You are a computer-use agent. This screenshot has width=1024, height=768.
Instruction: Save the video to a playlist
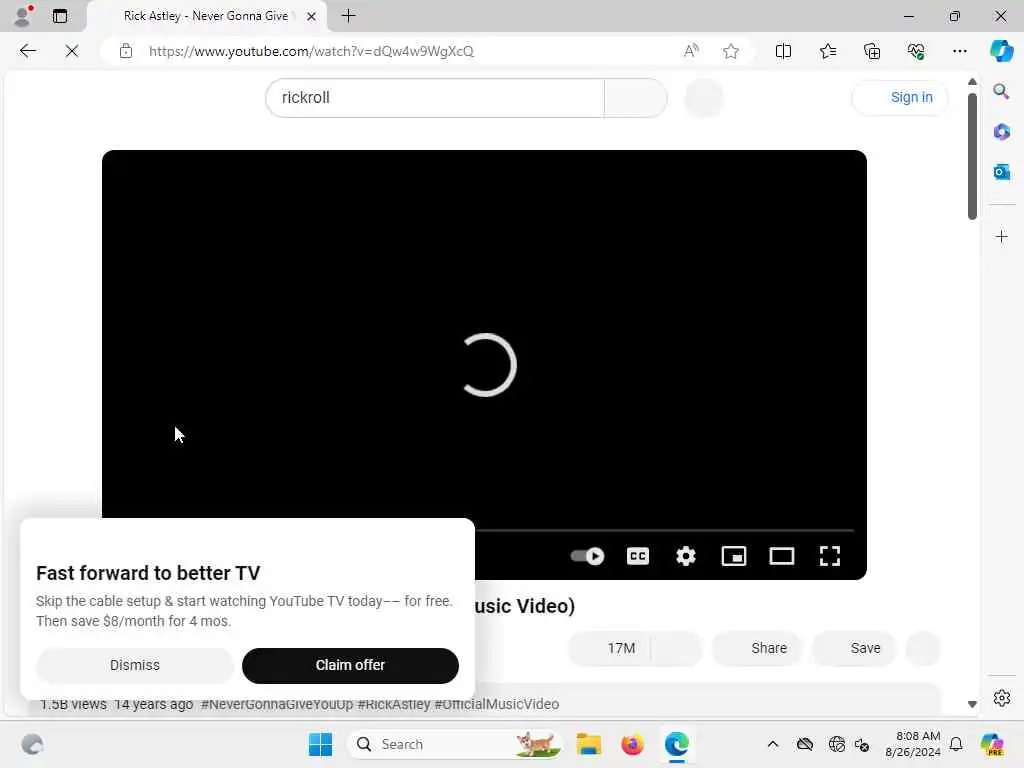point(854,648)
